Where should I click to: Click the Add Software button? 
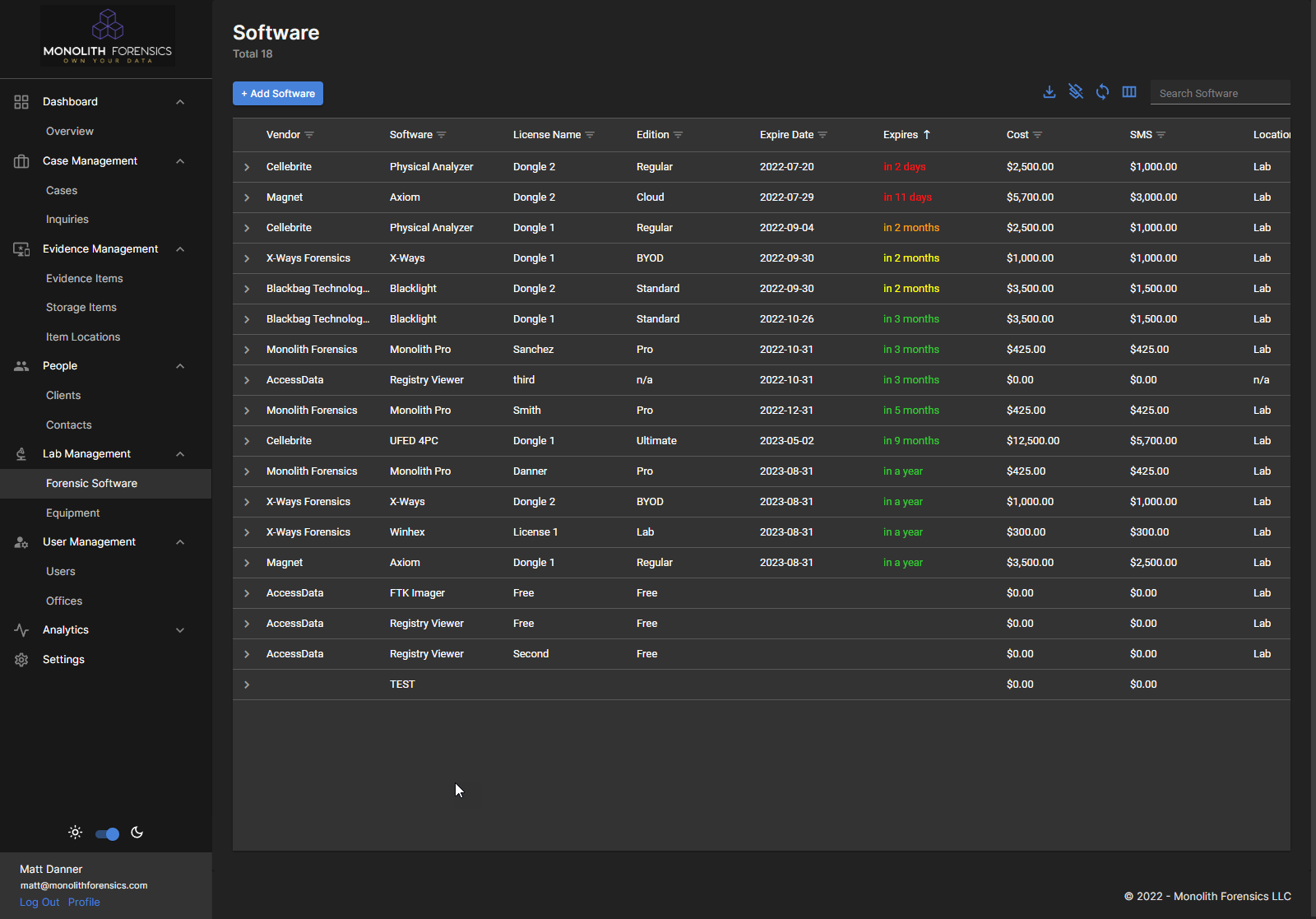click(x=277, y=93)
